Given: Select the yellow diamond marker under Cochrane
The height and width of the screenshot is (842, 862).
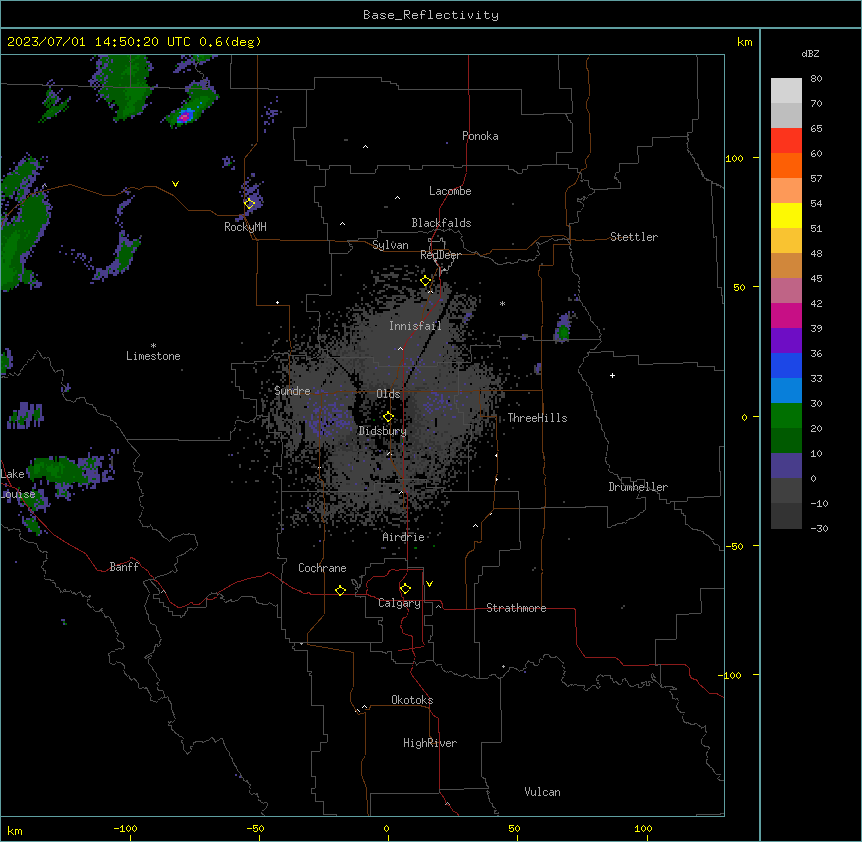Looking at the screenshot, I should click(340, 590).
